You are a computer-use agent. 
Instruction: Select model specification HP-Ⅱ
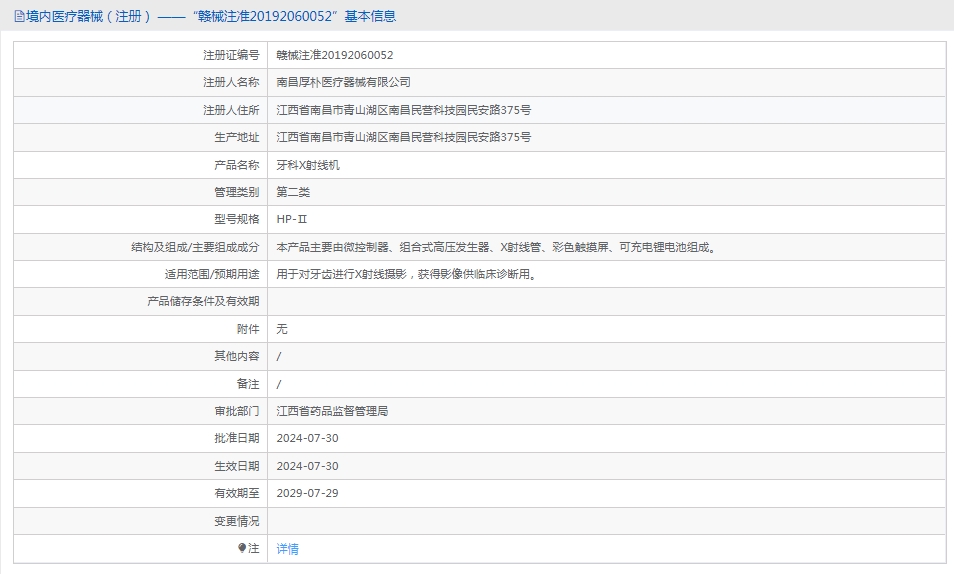[291, 219]
